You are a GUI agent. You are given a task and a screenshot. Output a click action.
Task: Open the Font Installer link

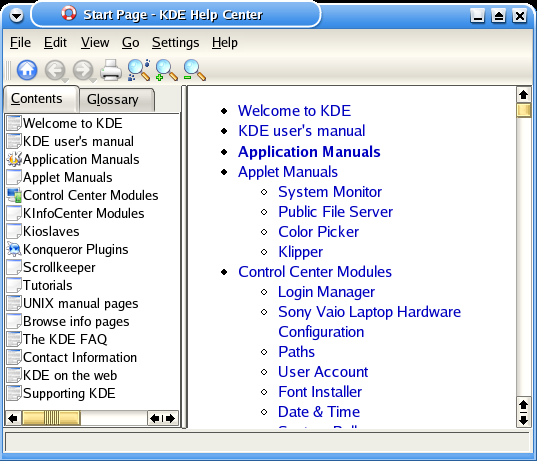[320, 392]
